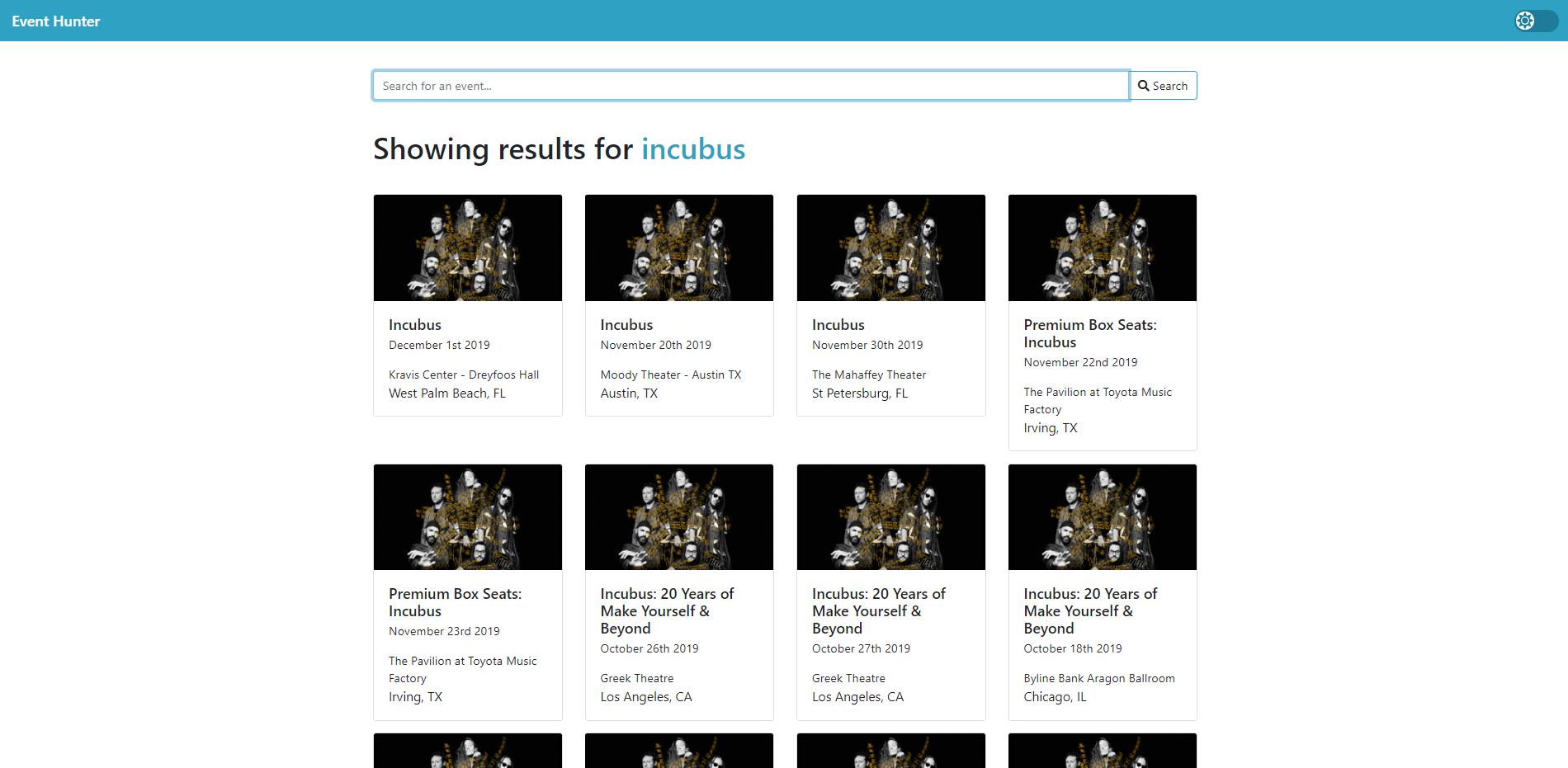1568x768 pixels.
Task: Click the October 27th 2019 date
Action: pos(861,648)
